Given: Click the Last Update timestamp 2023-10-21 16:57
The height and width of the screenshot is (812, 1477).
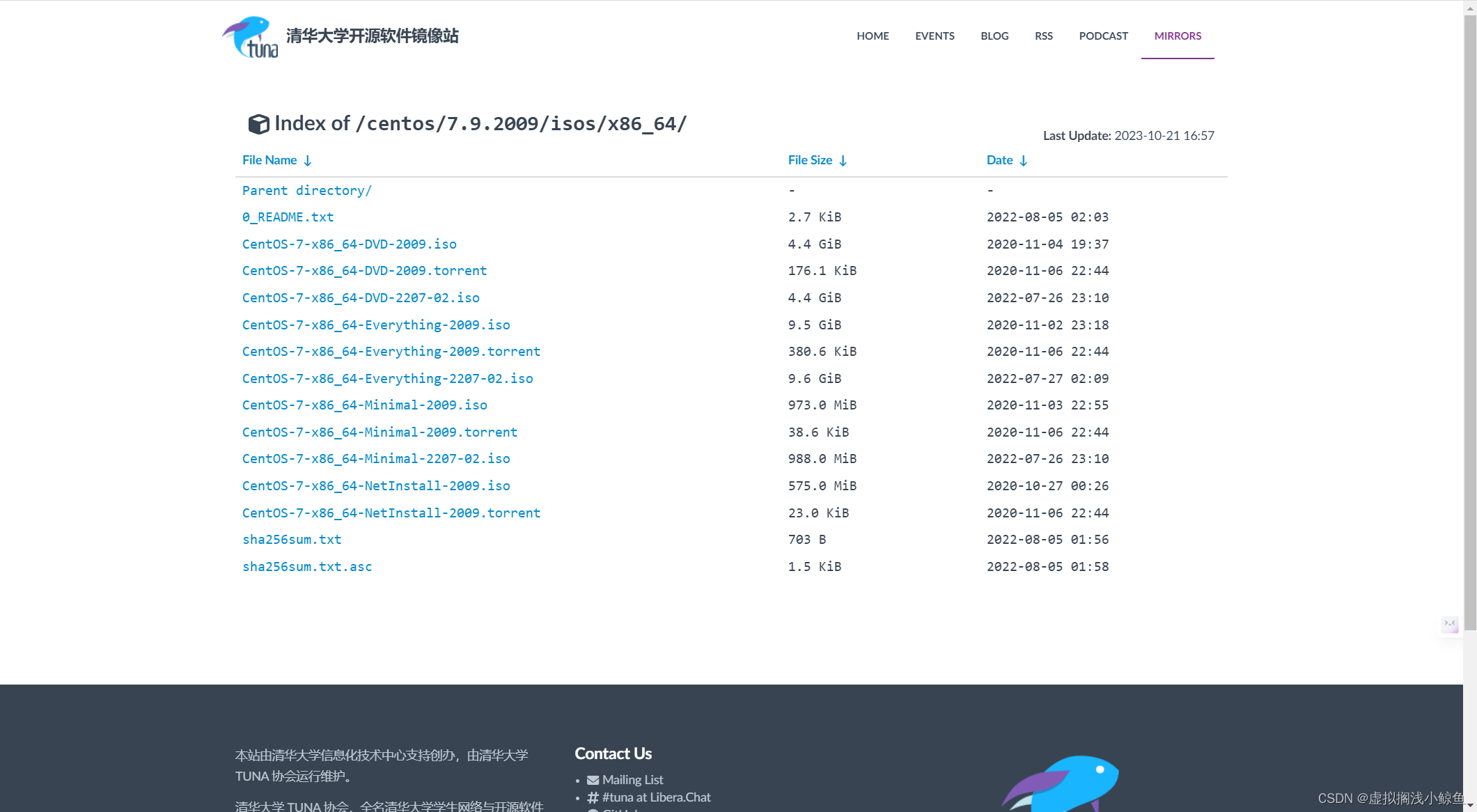Looking at the screenshot, I should pos(1164,136).
